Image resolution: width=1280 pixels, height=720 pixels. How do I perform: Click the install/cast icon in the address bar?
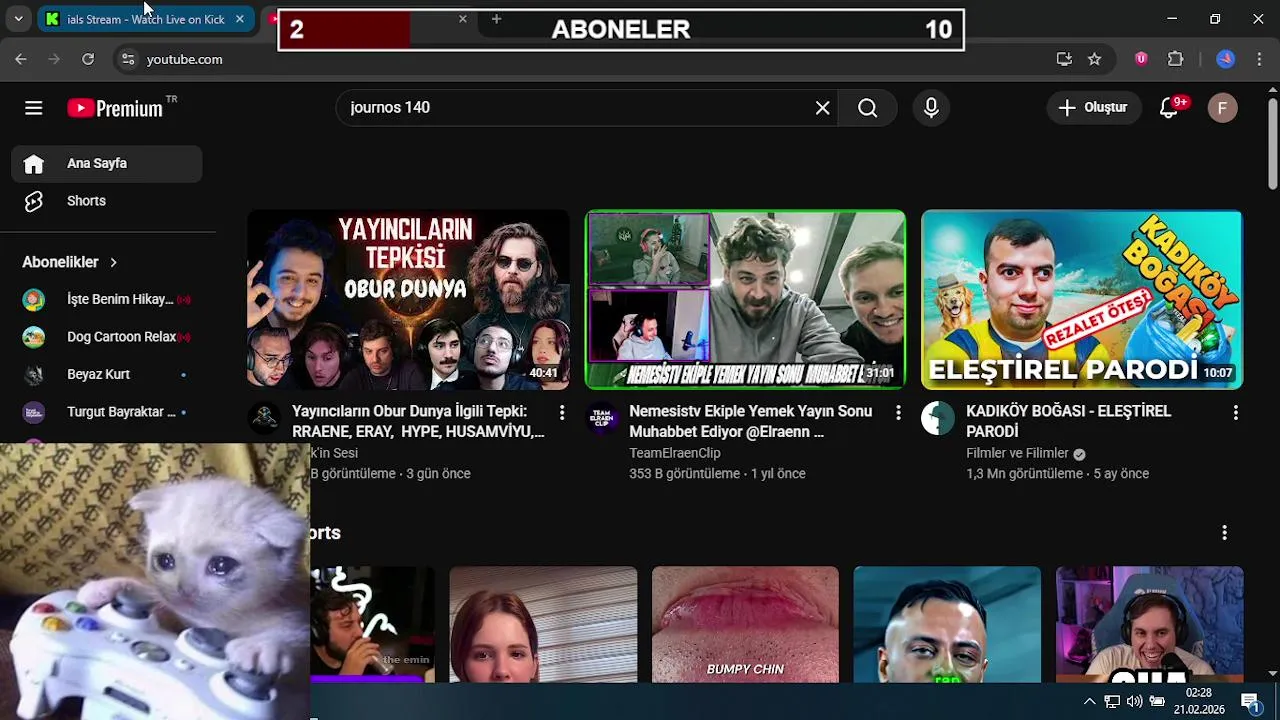point(1064,59)
